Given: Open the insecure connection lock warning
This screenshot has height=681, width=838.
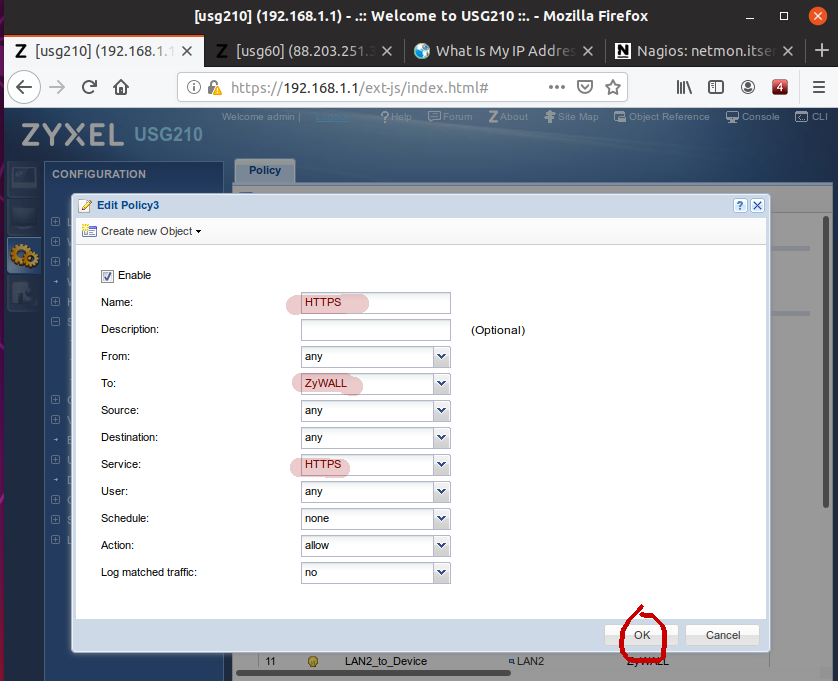Looking at the screenshot, I should 214,87.
